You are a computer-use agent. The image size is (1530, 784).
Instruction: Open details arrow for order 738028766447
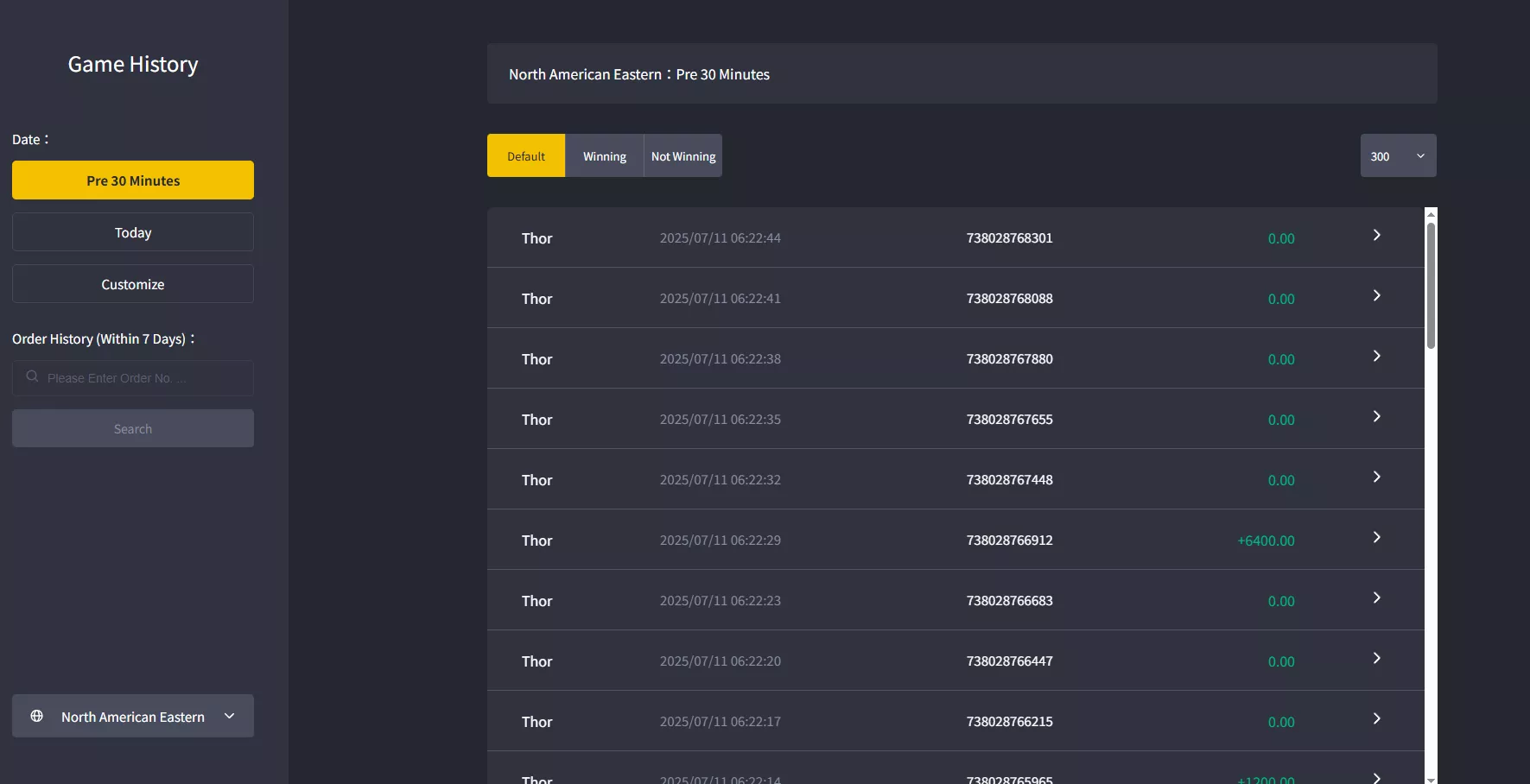(1377, 658)
